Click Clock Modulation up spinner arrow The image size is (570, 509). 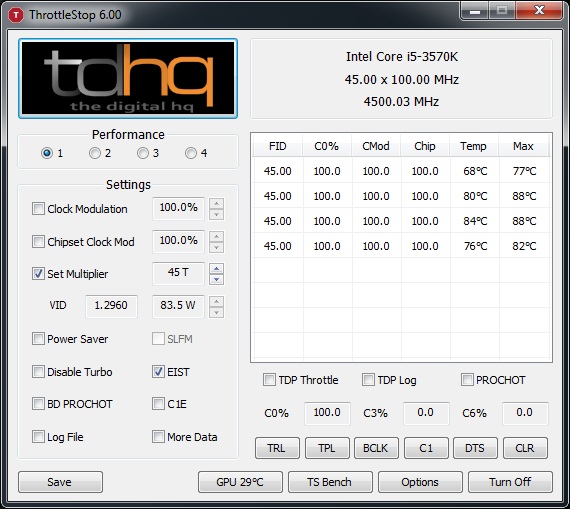pyautogui.click(x=217, y=204)
